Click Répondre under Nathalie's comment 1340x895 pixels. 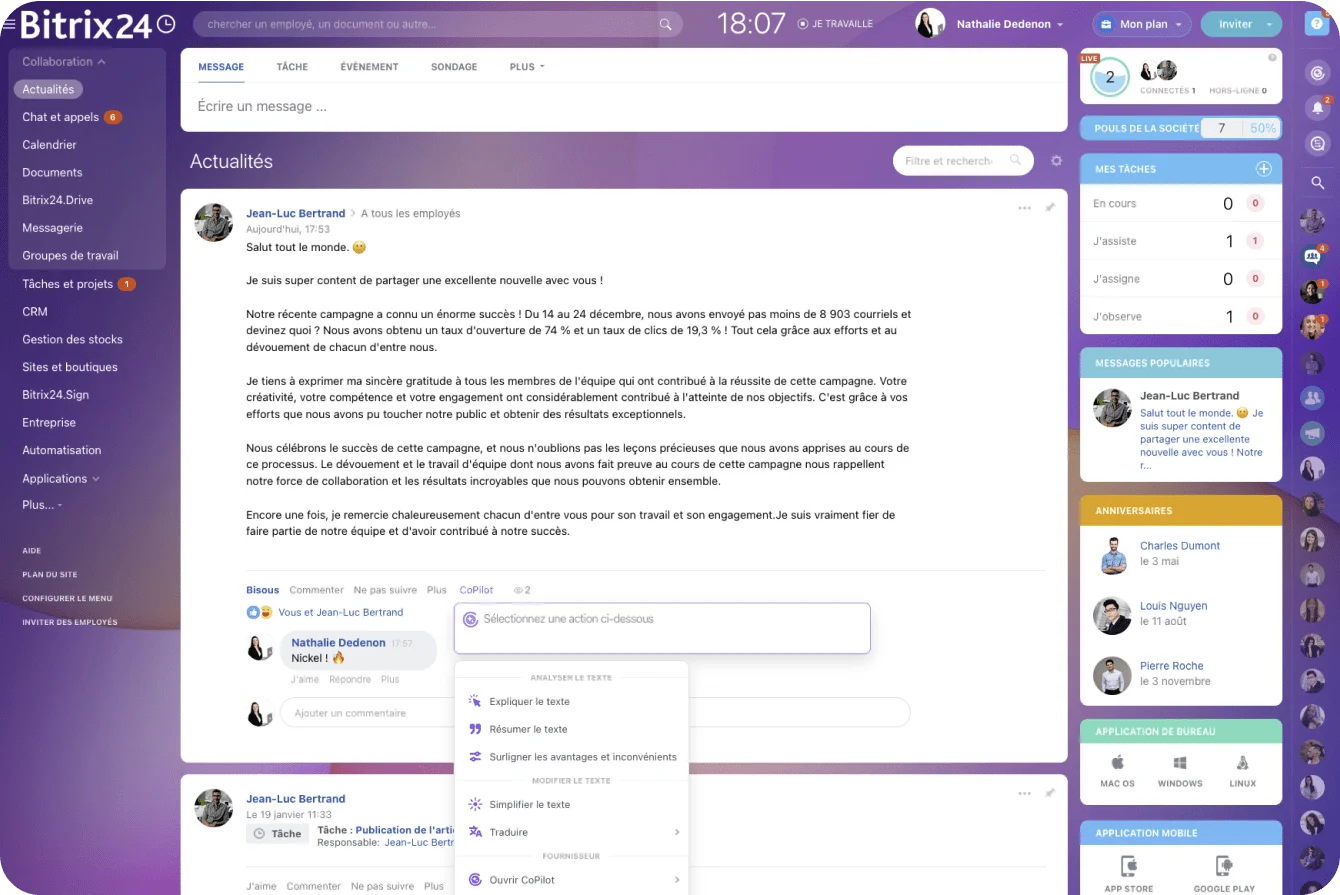(350, 679)
